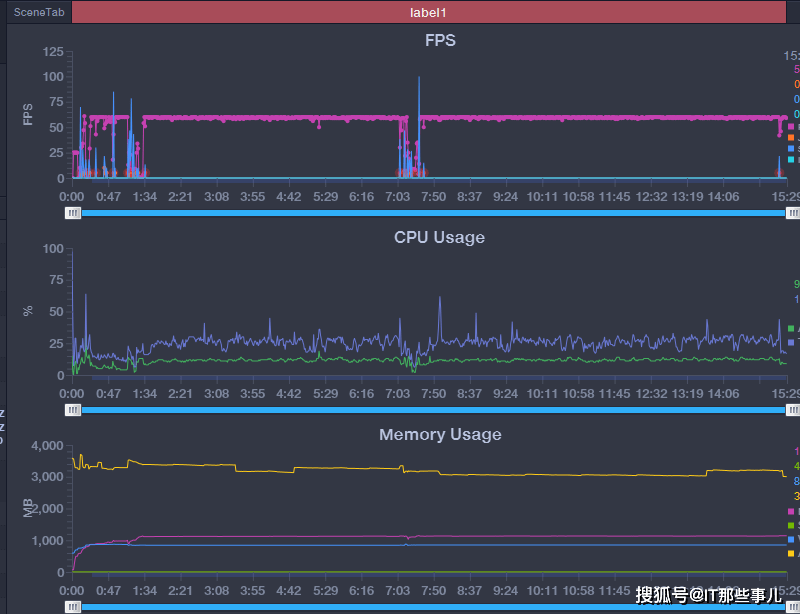Toggle magenta legend swatch in Memory Usage chart
The image size is (800, 614).
pos(791,511)
